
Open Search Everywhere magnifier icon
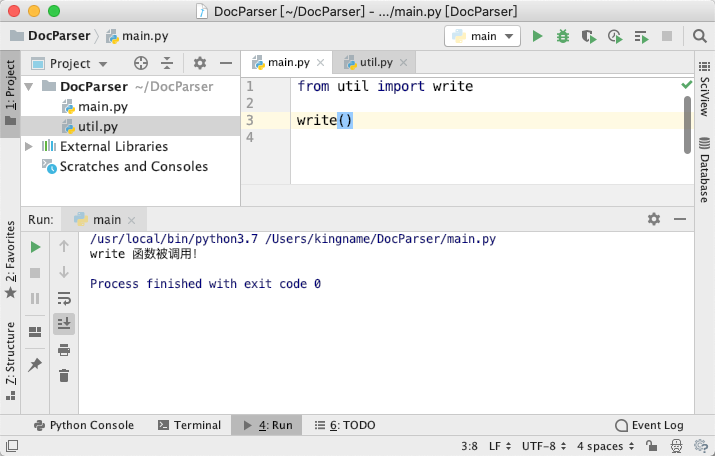click(699, 36)
